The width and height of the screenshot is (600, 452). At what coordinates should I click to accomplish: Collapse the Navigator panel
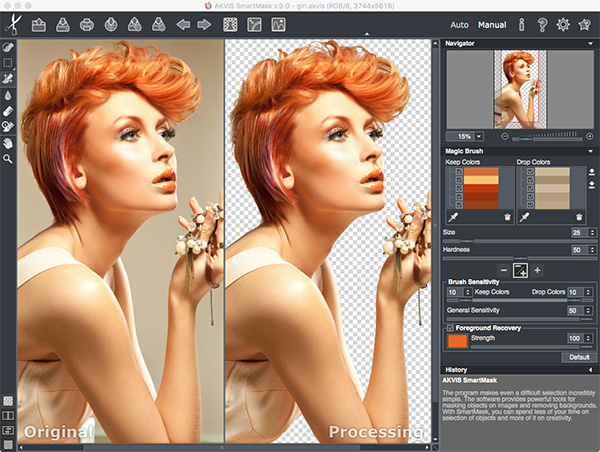click(590, 44)
